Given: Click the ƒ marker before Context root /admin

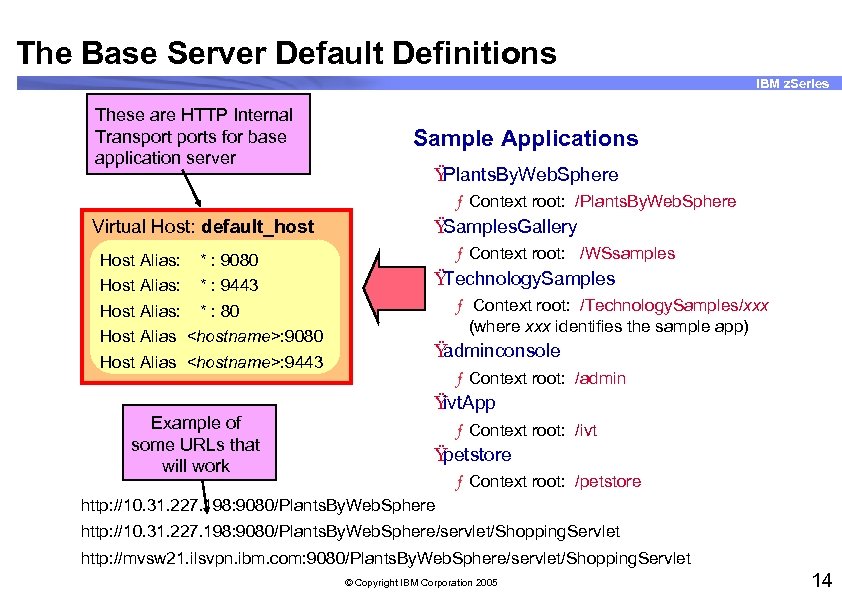Looking at the screenshot, I should [459, 378].
